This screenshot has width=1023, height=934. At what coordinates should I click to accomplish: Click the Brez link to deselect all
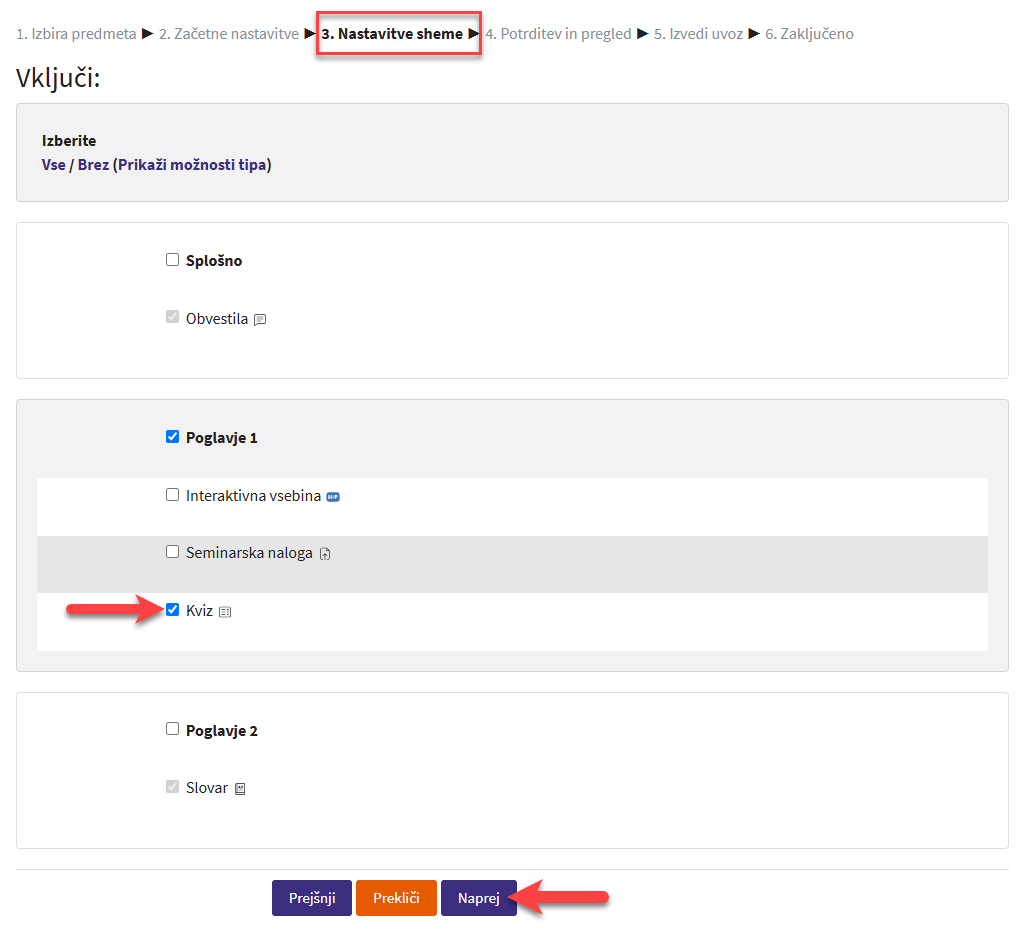coord(93,165)
